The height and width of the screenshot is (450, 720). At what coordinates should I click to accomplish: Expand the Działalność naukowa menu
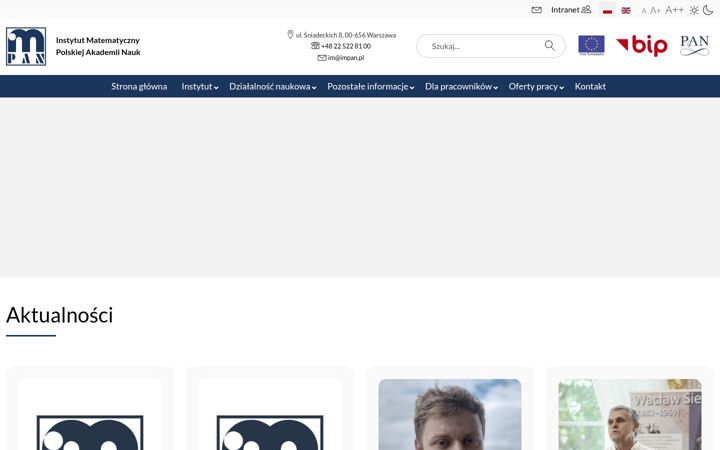tap(273, 86)
